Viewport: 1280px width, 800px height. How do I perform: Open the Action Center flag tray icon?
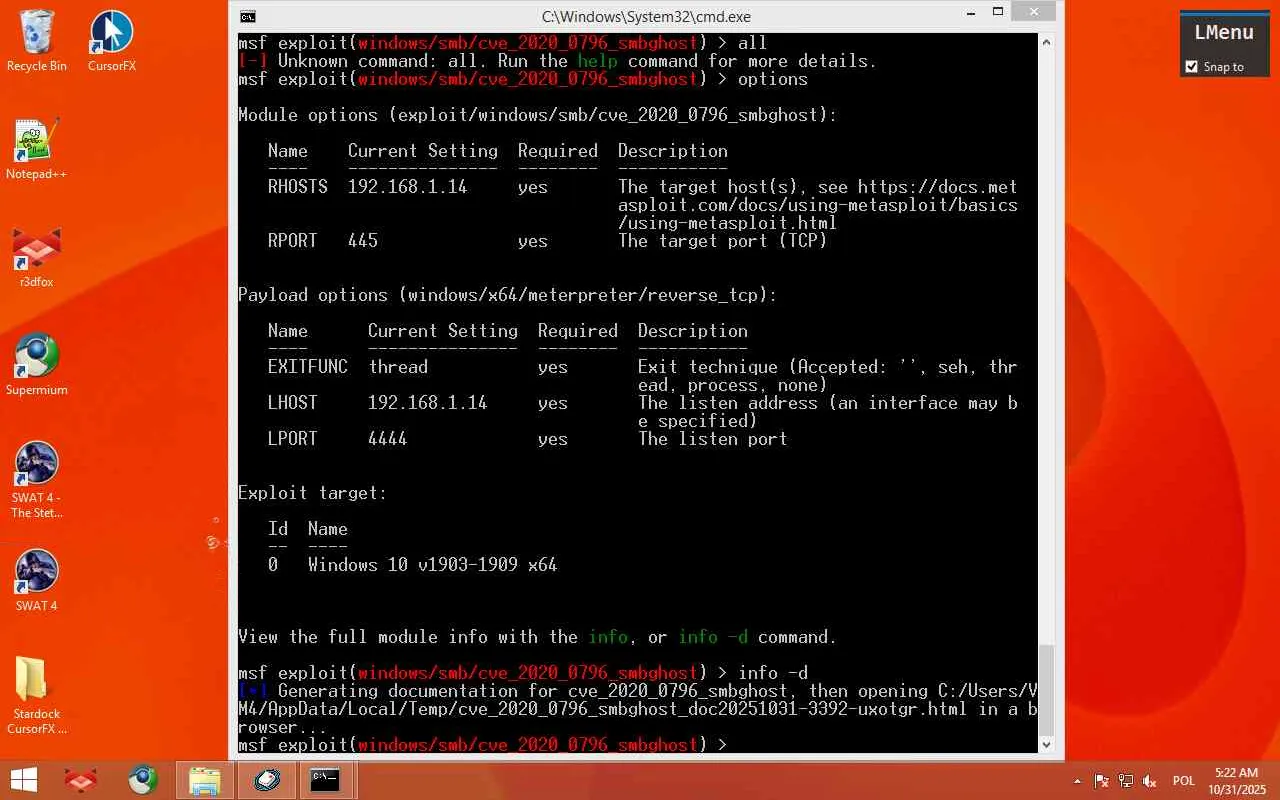[1102, 781]
